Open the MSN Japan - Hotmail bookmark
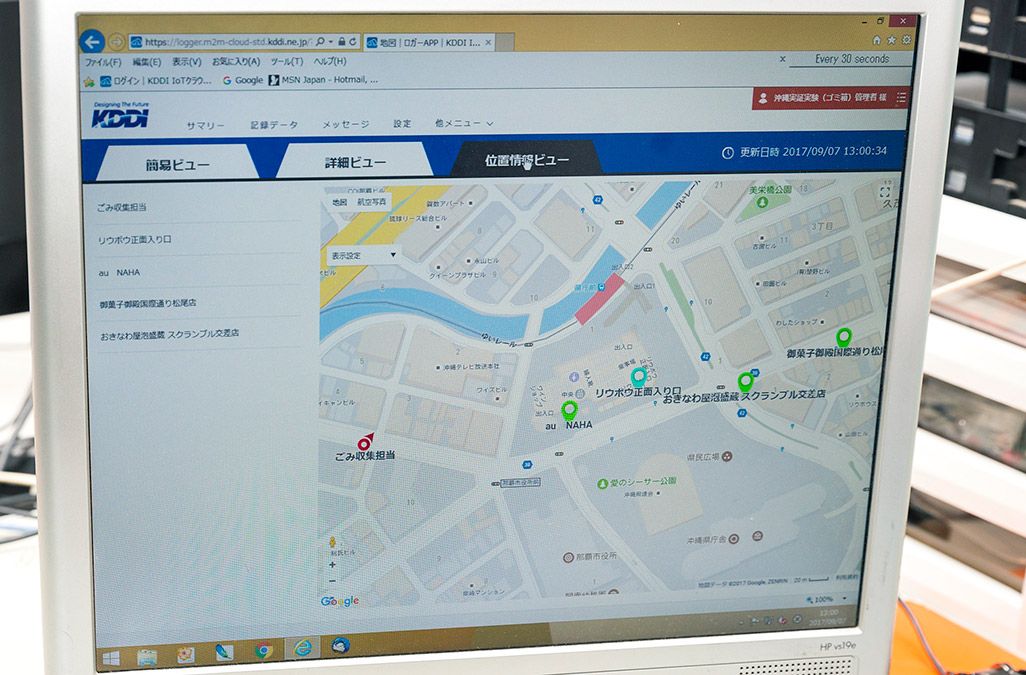The height and width of the screenshot is (675, 1026). (323, 80)
